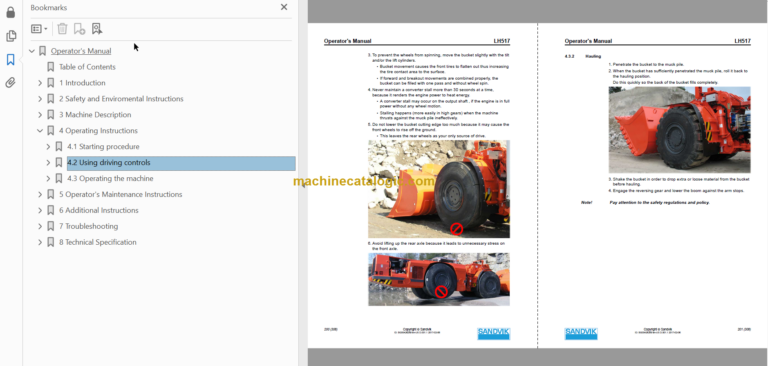This screenshot has height=366, width=768.
Task: Open the 7 Troubleshooting bookmark
Action: [89, 226]
